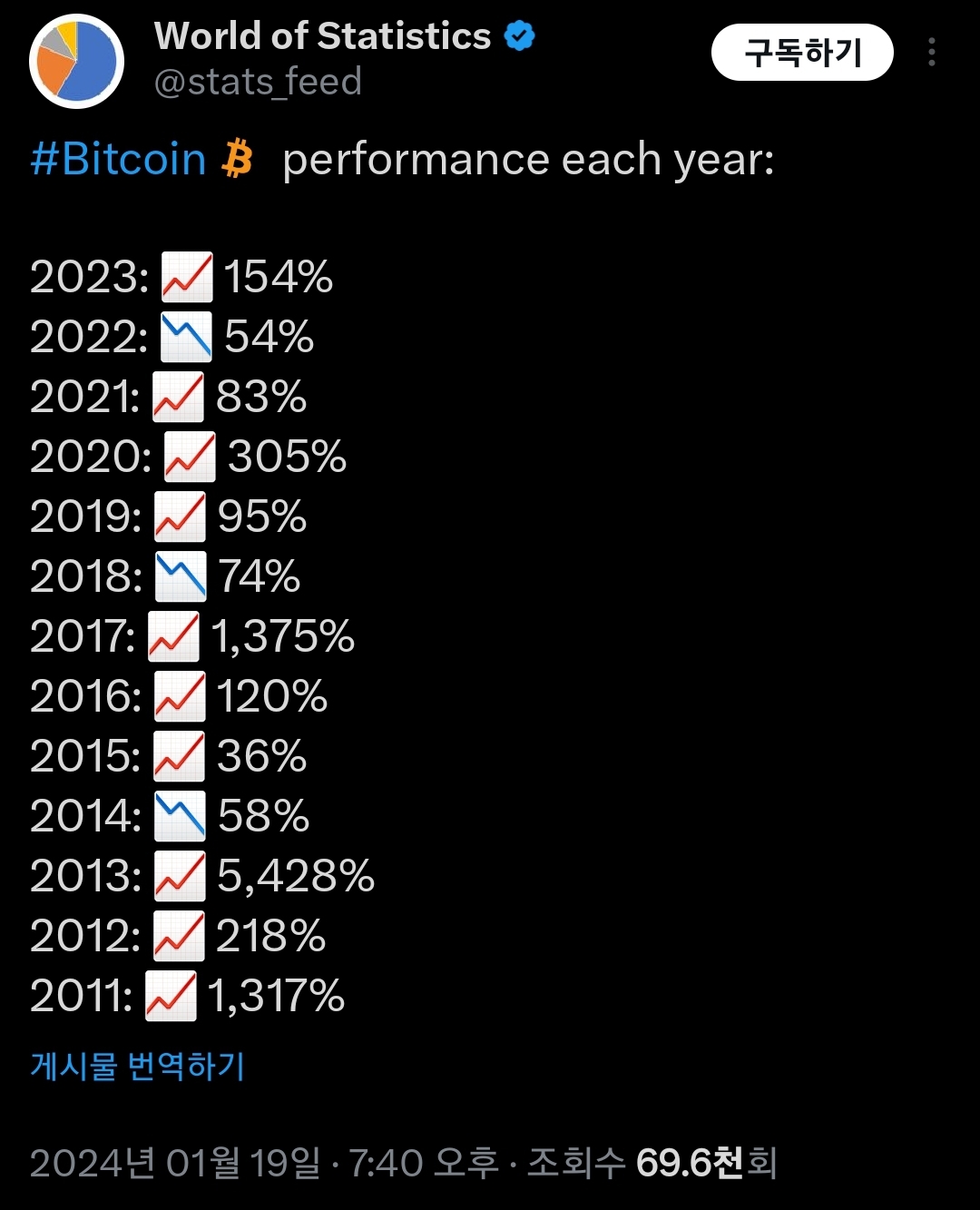Screen dimensions: 980x1210
Task: Click the @stats_feed handle
Action: 258,83
